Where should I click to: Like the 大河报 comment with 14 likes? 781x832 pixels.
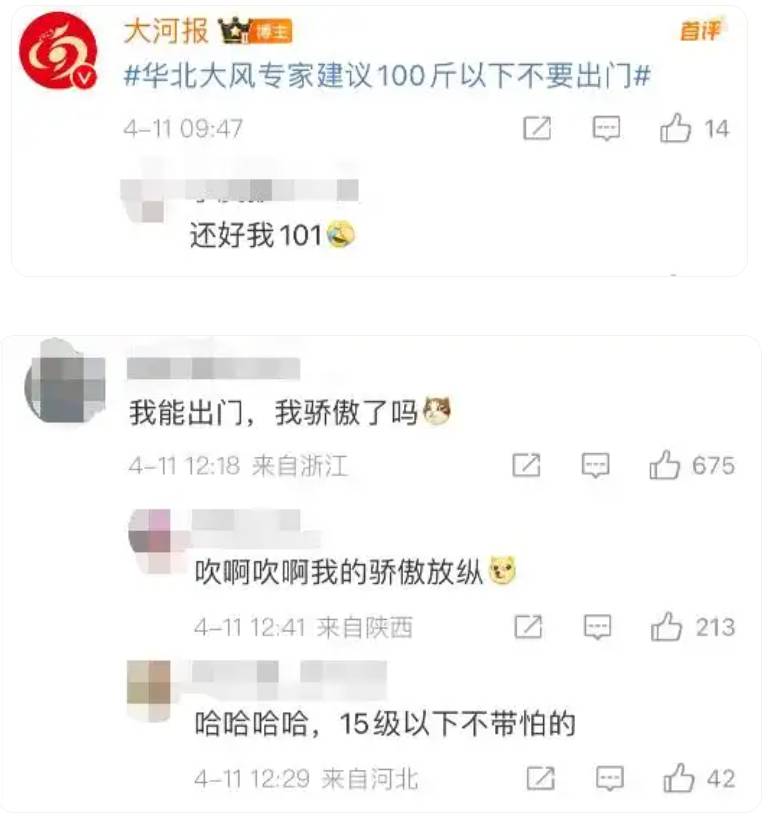[x=695, y=128]
